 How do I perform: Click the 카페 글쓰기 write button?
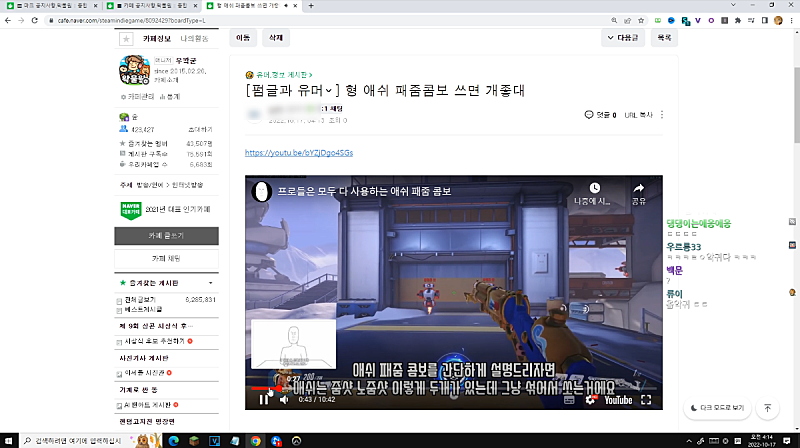pyautogui.click(x=166, y=236)
